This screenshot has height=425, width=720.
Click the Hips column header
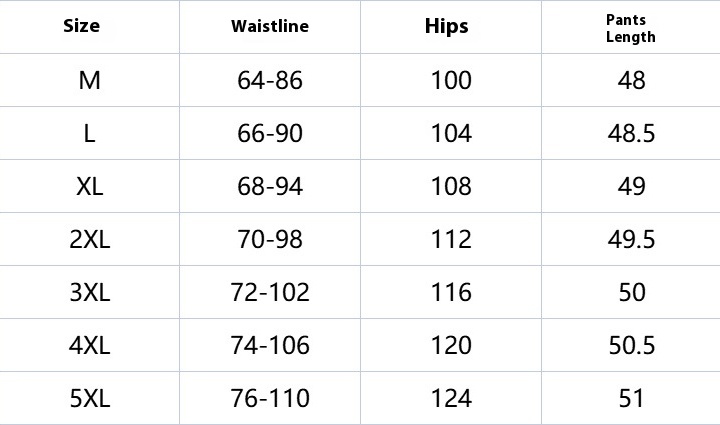point(446,27)
